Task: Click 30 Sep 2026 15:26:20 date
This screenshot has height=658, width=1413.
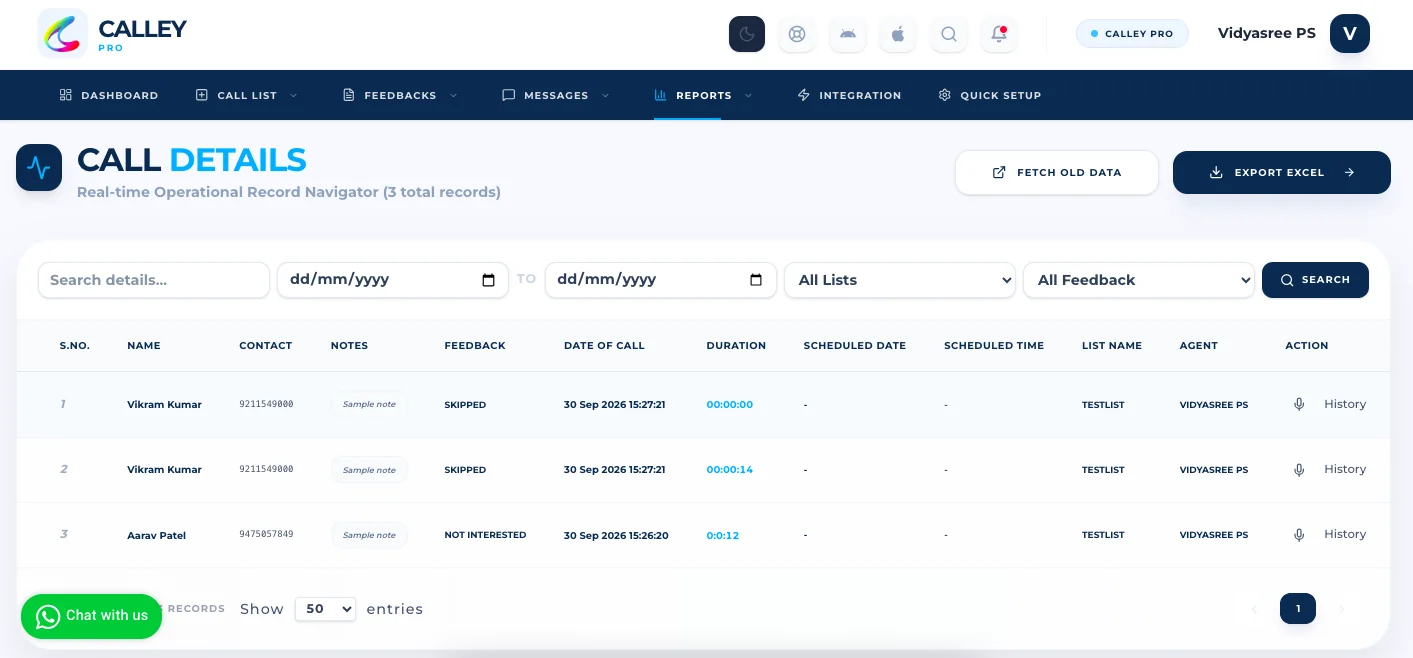Action: pos(616,535)
